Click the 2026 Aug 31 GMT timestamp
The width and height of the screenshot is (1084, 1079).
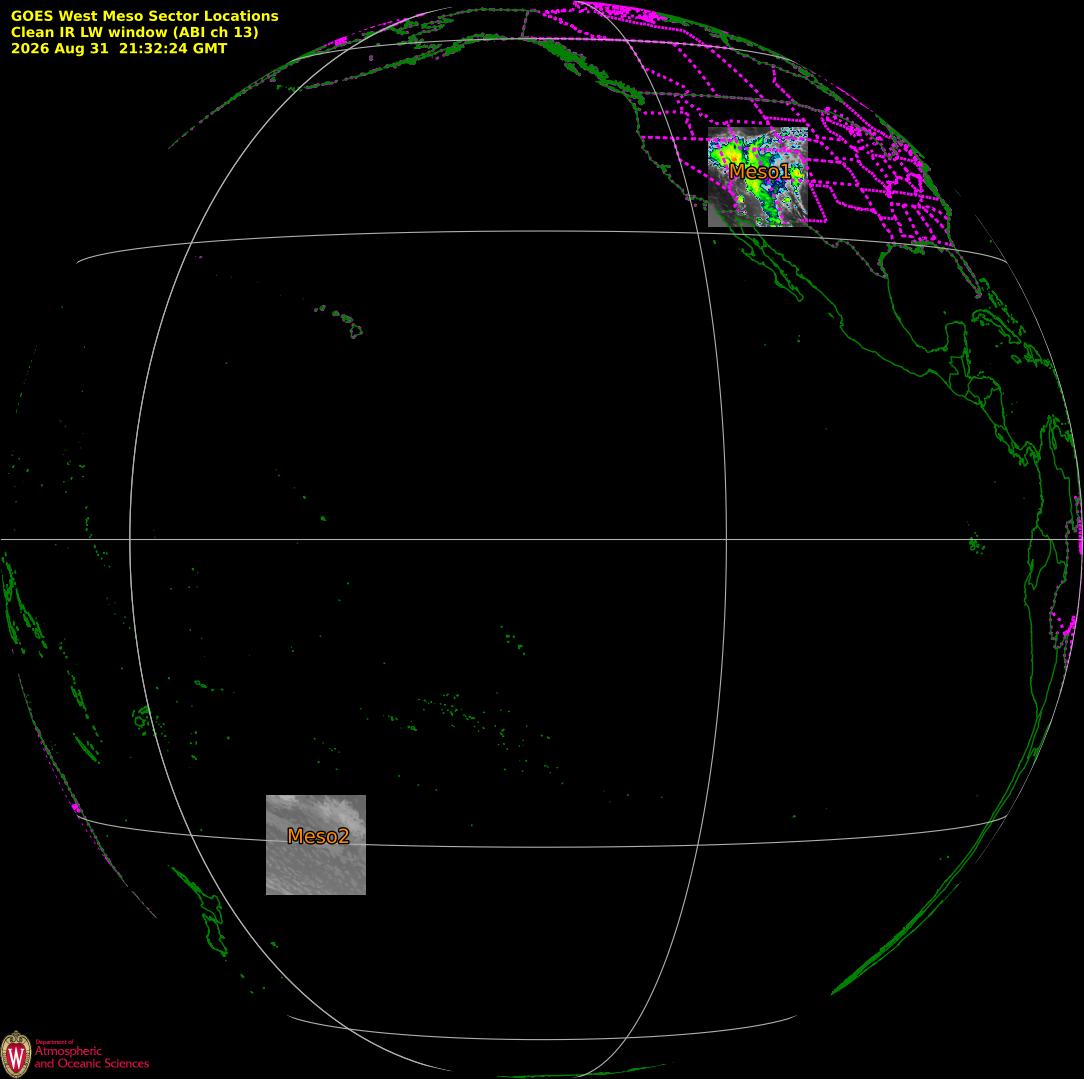tap(119, 48)
